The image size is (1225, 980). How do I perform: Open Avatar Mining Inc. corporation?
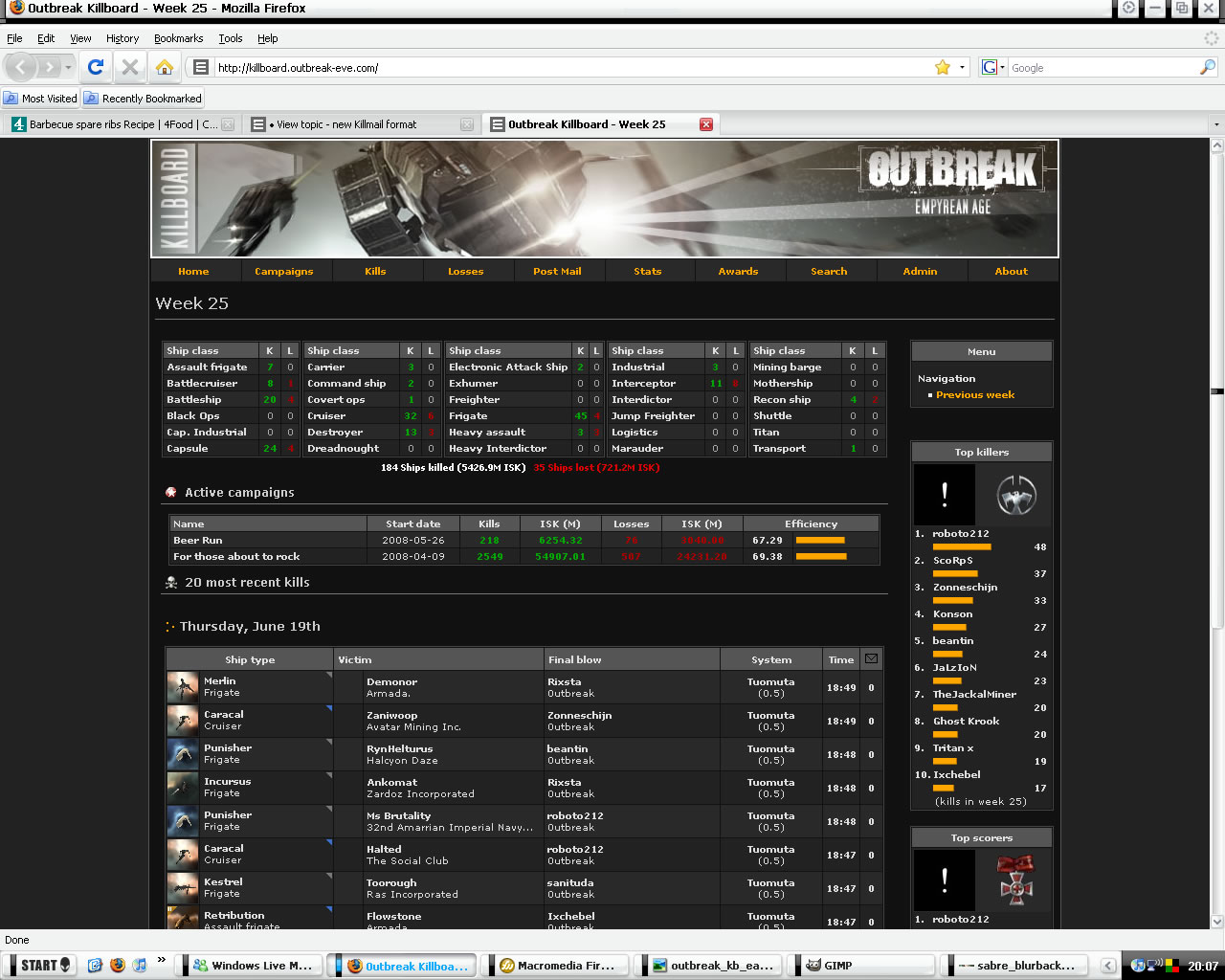point(413,727)
